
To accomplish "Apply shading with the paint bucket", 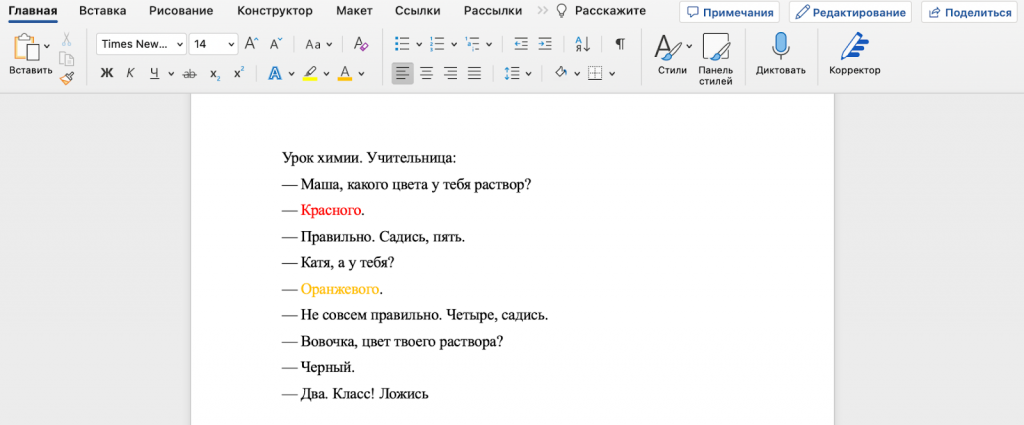I will (561, 73).
